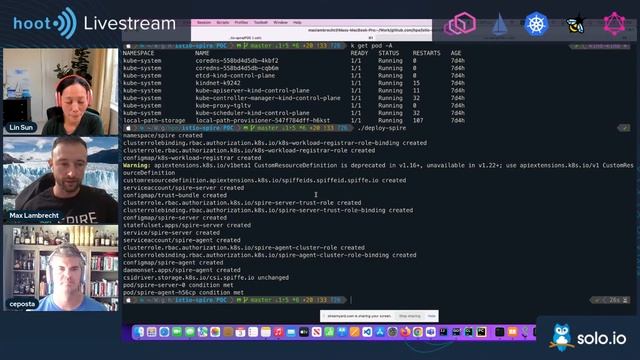Launch Firefox from the dock
This screenshot has width=640, height=360.
405,332
